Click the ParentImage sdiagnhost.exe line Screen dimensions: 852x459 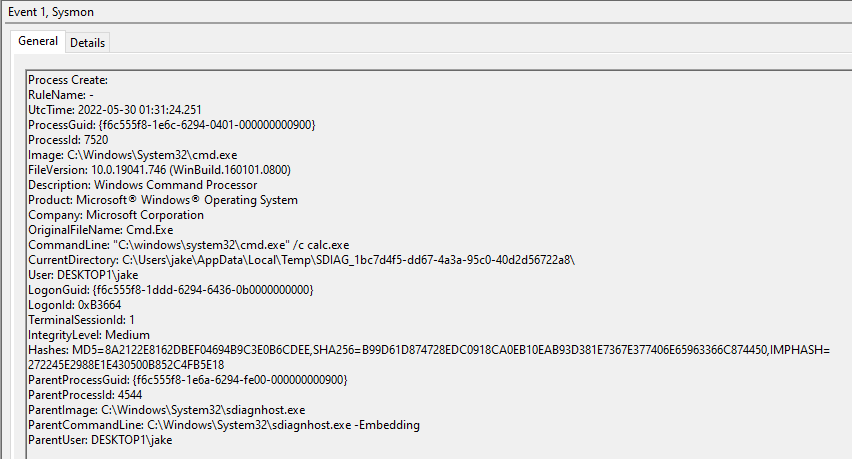pyautogui.click(x=166, y=410)
